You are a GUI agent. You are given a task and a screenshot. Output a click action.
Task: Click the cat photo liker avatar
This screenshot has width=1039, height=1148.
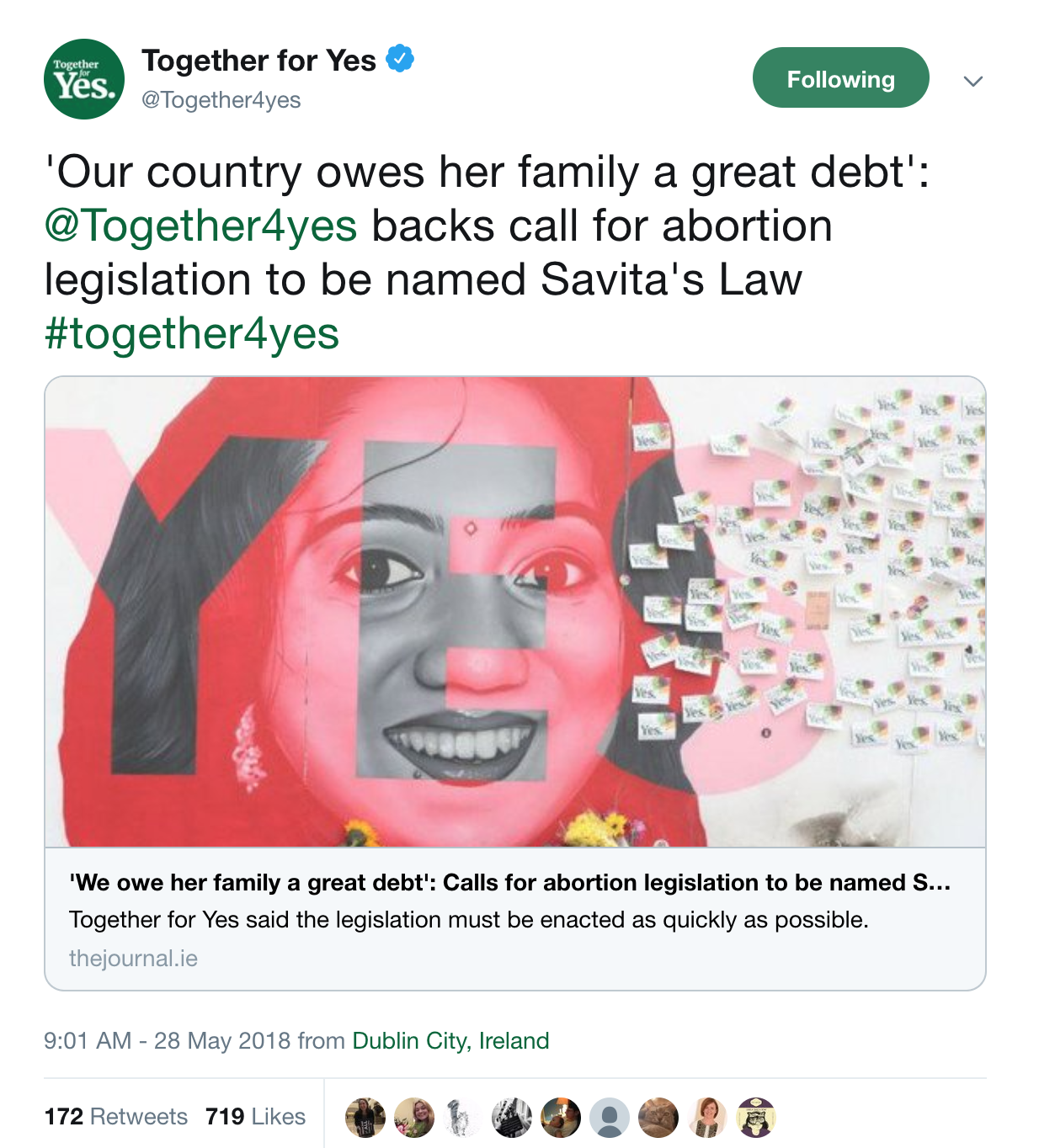pos(658,1118)
